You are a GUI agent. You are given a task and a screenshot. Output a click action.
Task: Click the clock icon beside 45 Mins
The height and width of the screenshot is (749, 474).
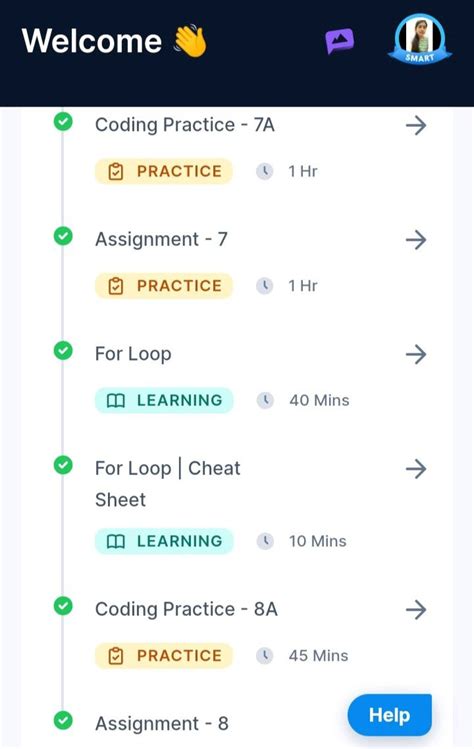265,656
